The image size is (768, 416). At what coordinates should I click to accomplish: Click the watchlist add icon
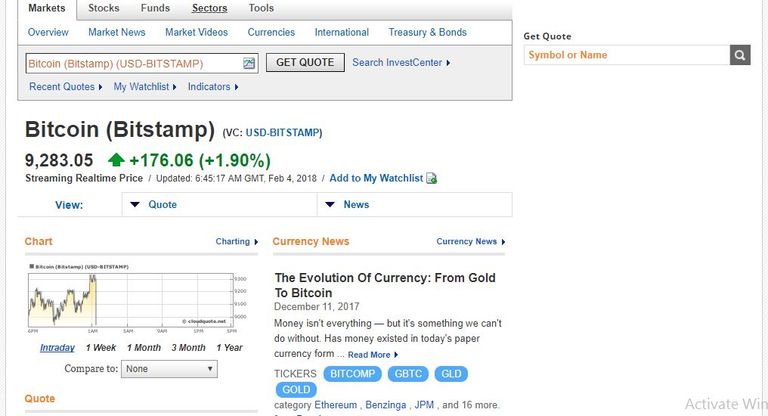click(431, 179)
